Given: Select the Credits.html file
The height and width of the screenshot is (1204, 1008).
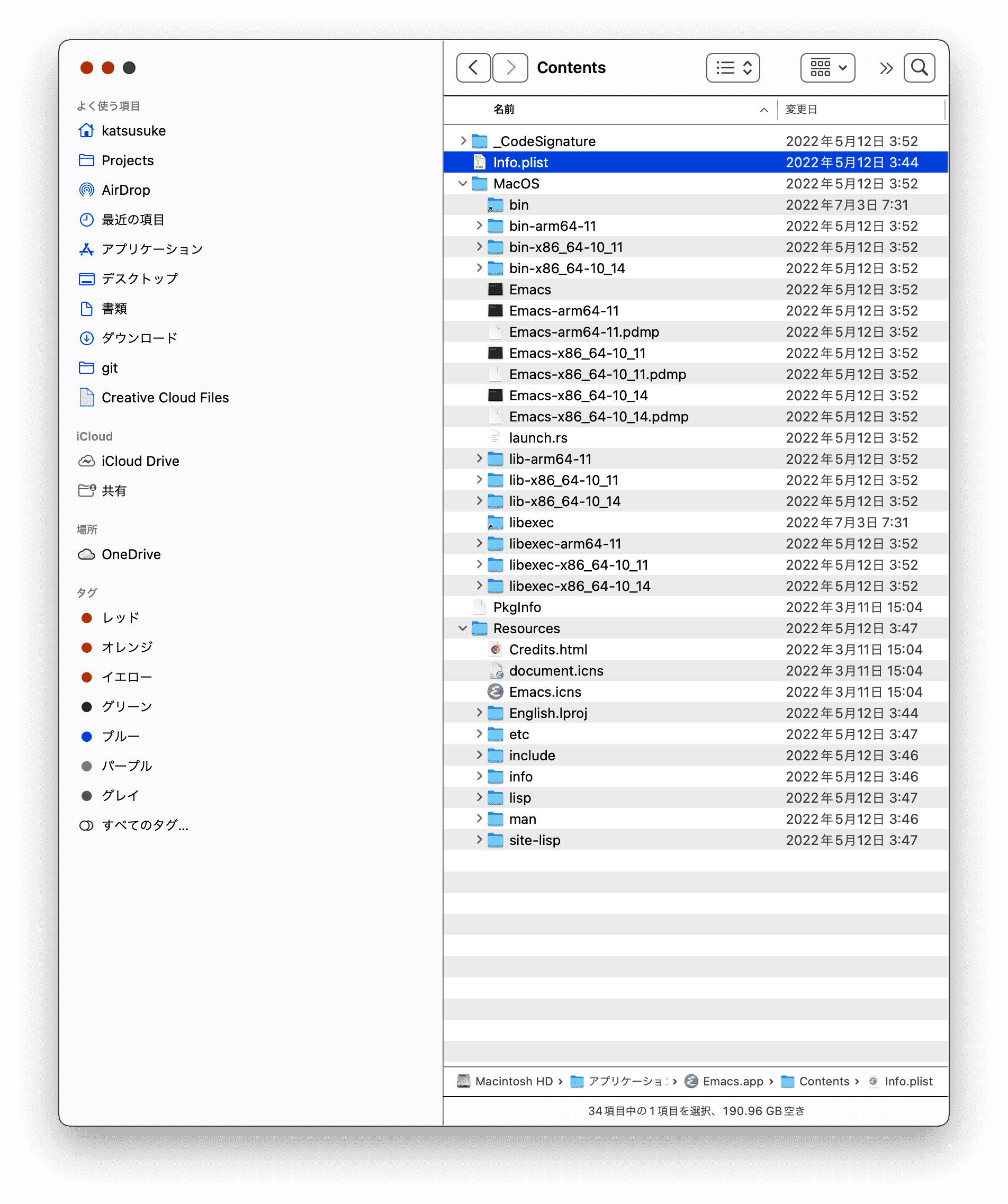Looking at the screenshot, I should (547, 650).
